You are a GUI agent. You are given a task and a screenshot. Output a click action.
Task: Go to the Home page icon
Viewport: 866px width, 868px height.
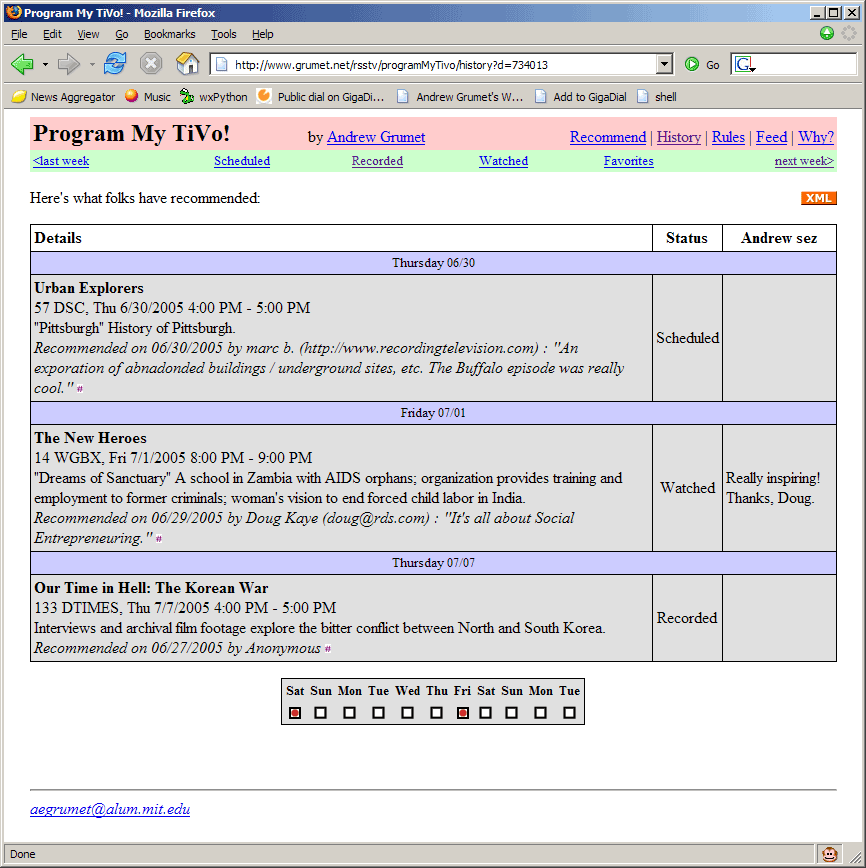[187, 64]
